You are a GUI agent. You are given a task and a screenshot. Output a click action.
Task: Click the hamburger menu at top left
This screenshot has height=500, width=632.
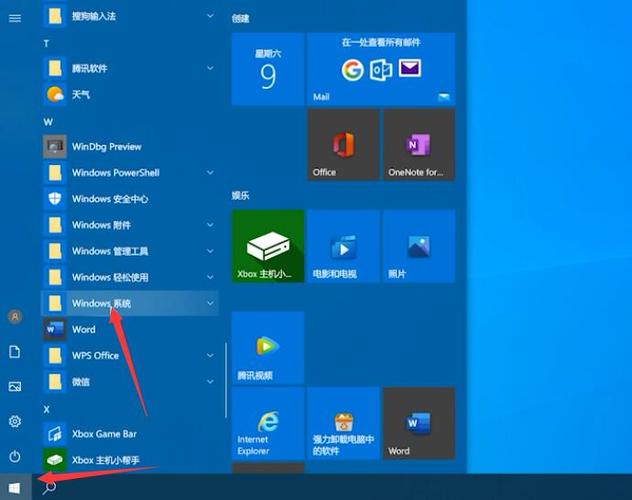click(15, 18)
